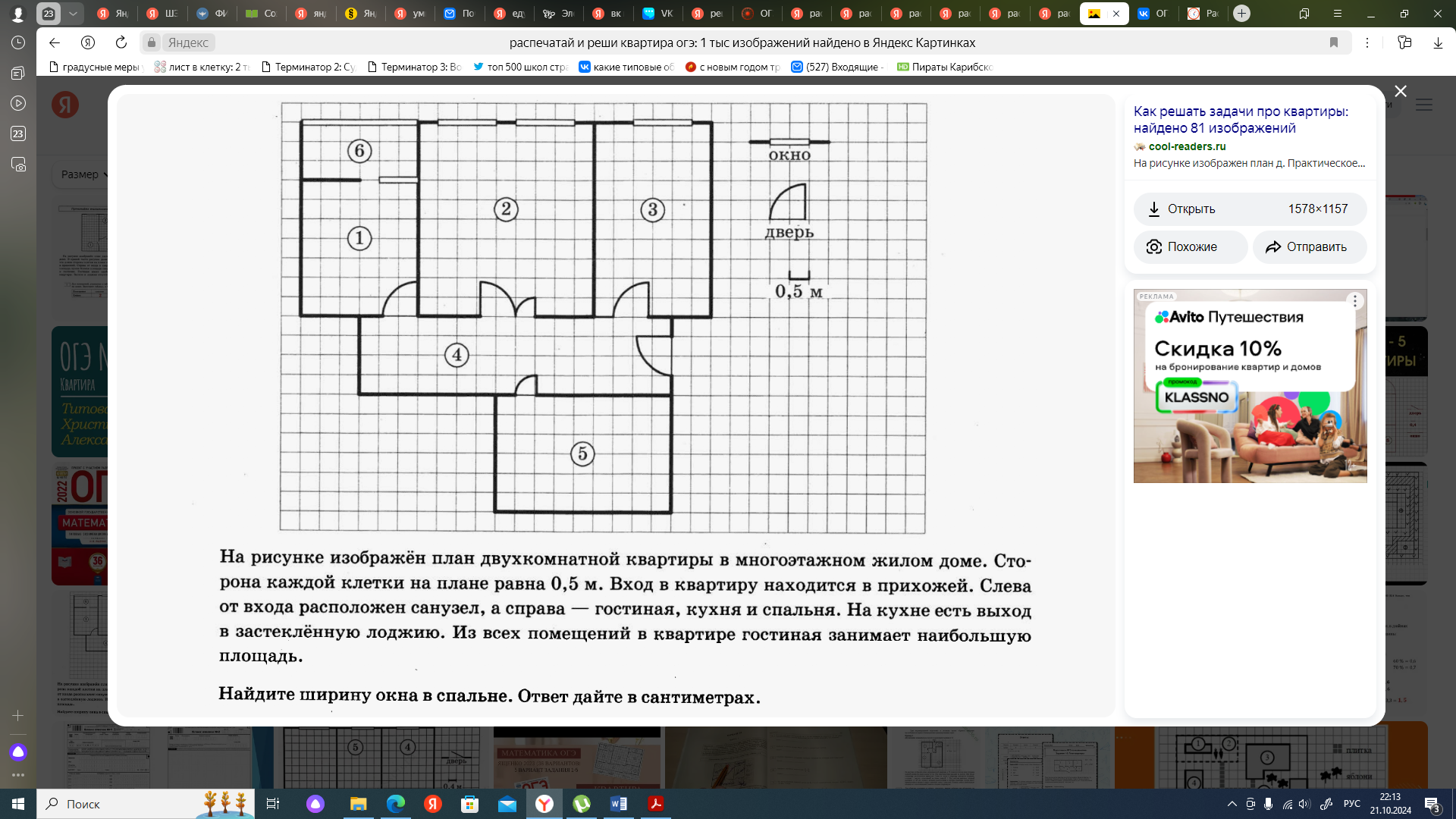1456x819 pixels.
Task: Open the hamburger menu in the title bar
Action: [1338, 13]
